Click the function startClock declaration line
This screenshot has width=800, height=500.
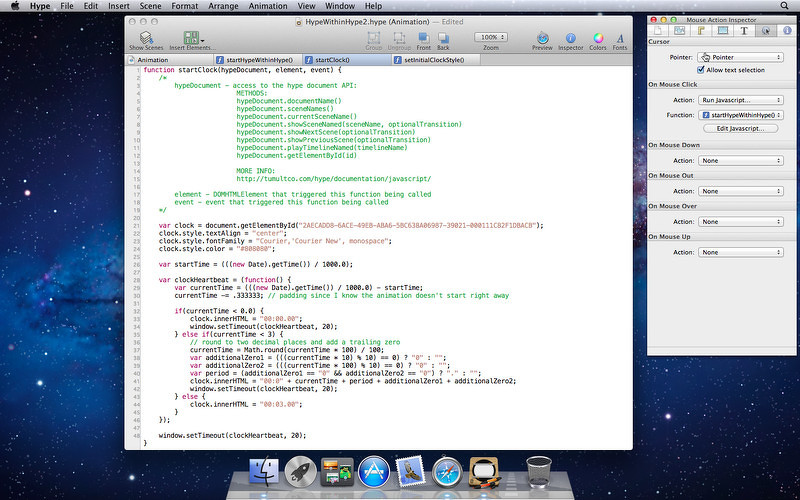[x=242, y=70]
